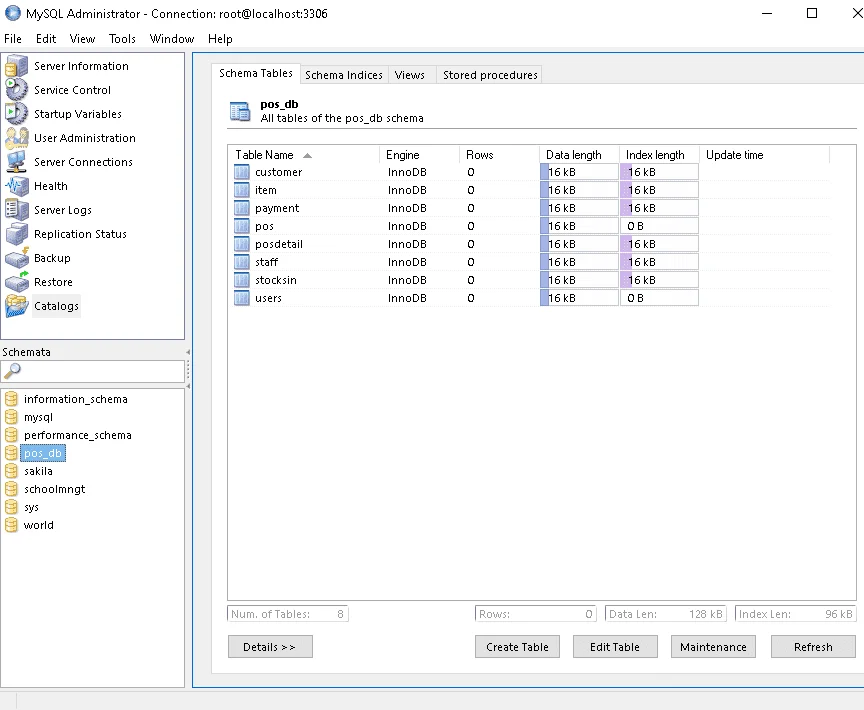Click the users table icon
The height and width of the screenshot is (710, 864).
click(x=241, y=298)
